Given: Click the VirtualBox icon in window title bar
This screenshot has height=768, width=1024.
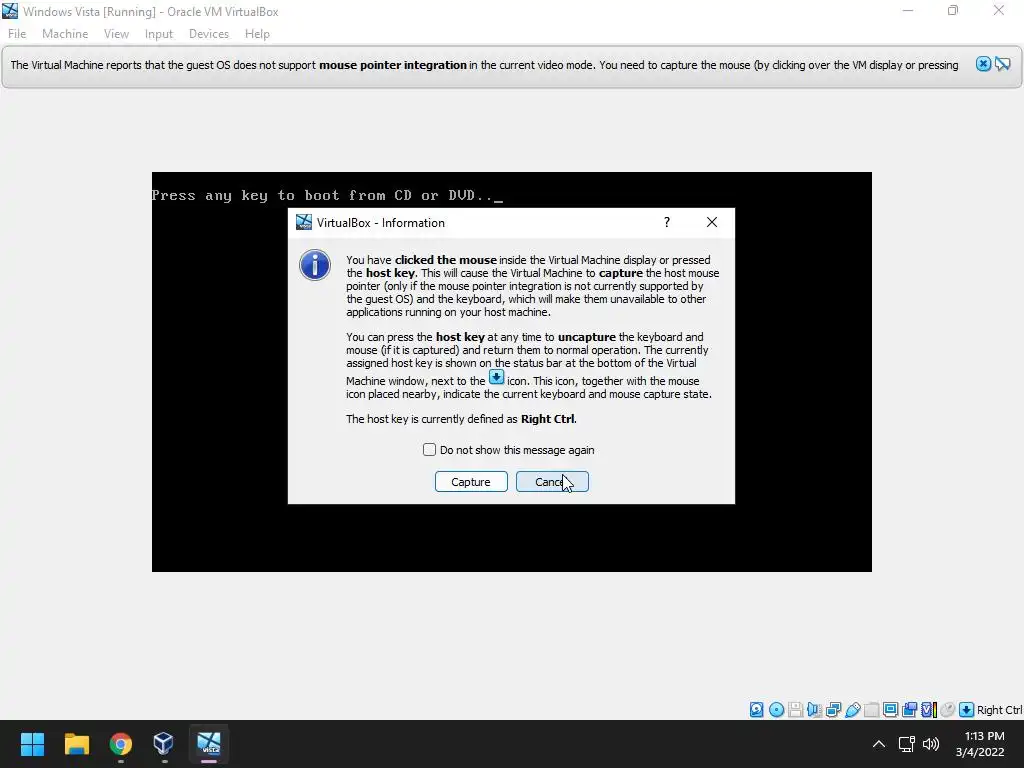Looking at the screenshot, I should (10, 11).
